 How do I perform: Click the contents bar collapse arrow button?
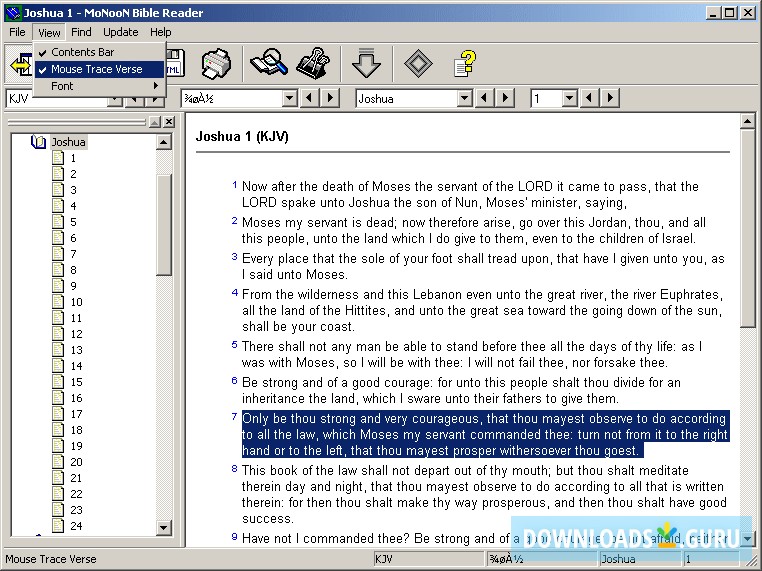point(155,122)
